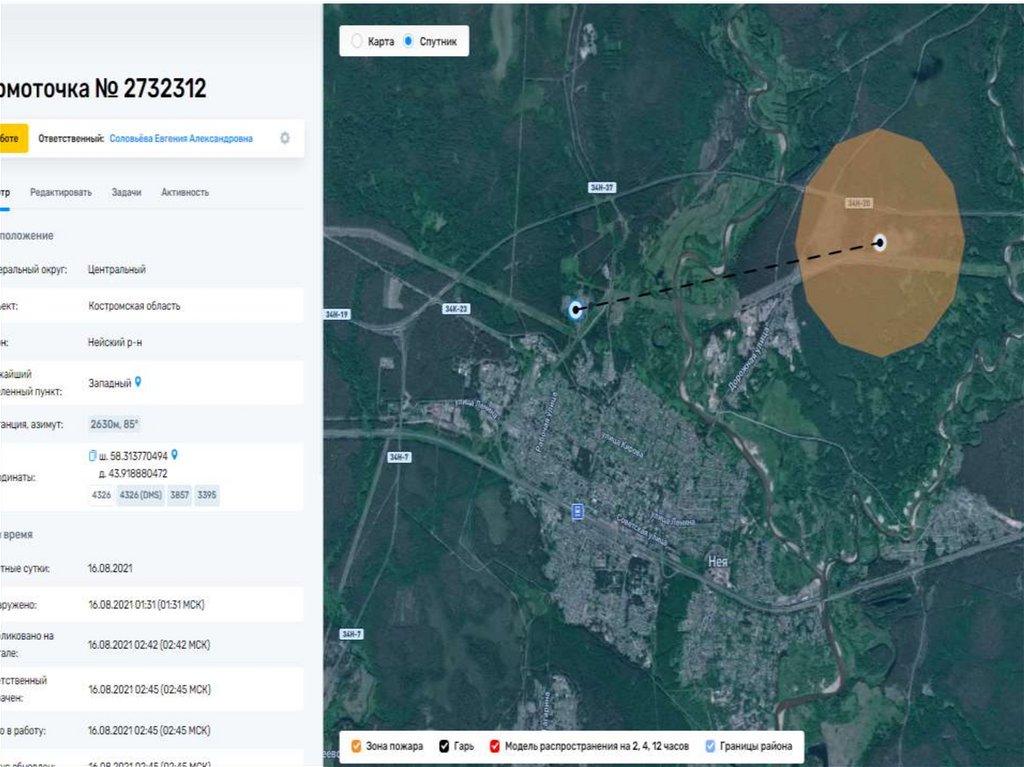The image size is (1024, 767).
Task: Click the location pin beside latitude coordinate
Action: [x=174, y=455]
